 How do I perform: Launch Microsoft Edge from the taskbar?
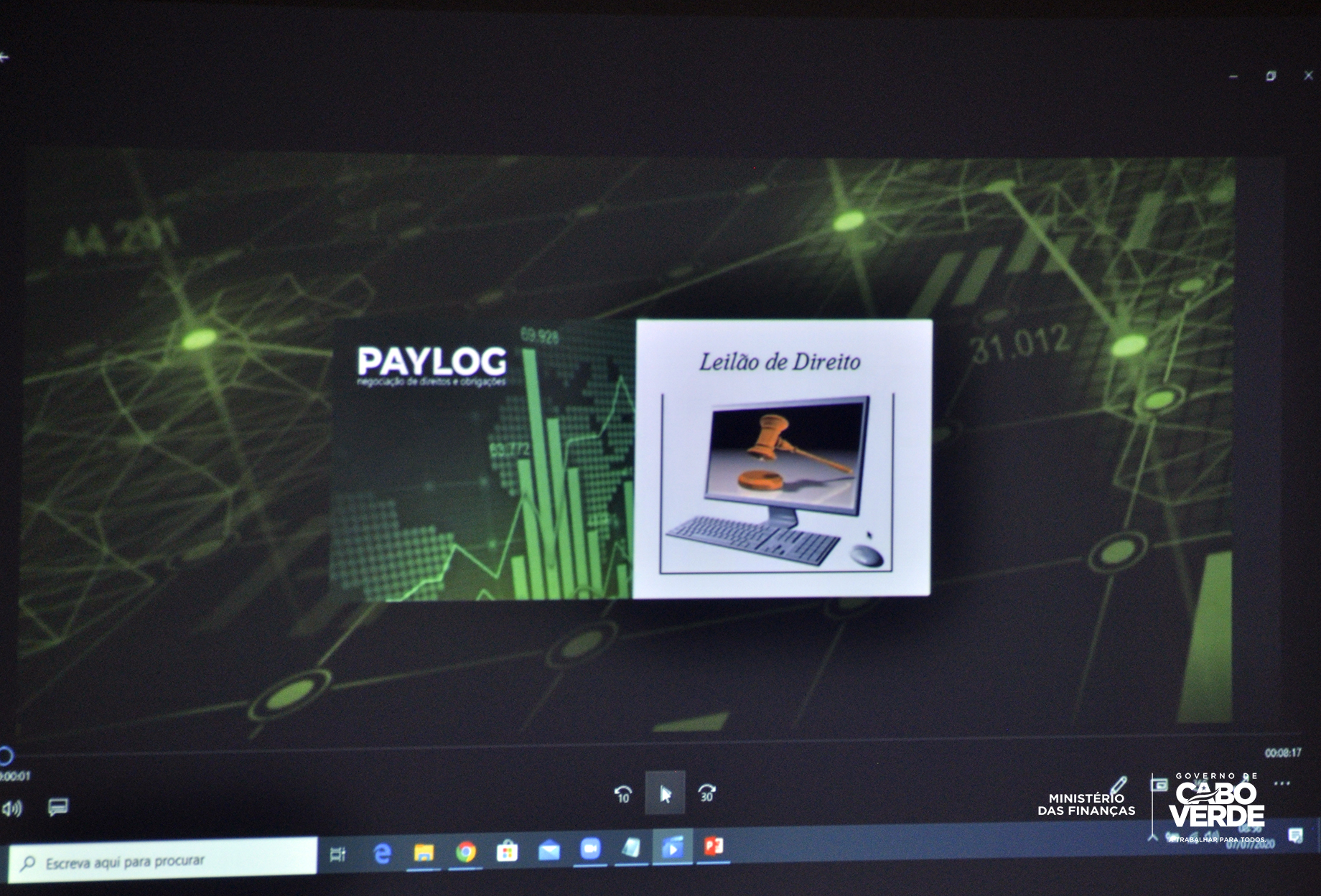tap(382, 854)
